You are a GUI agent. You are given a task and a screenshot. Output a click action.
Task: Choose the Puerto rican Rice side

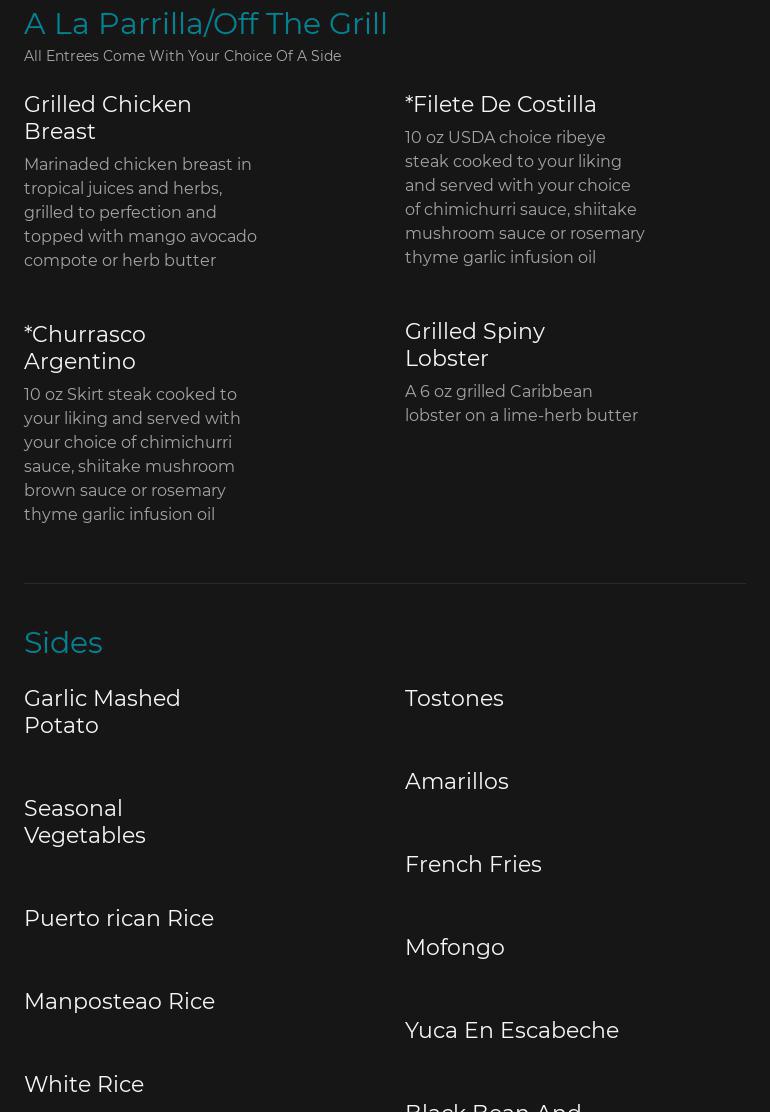tap(119, 918)
